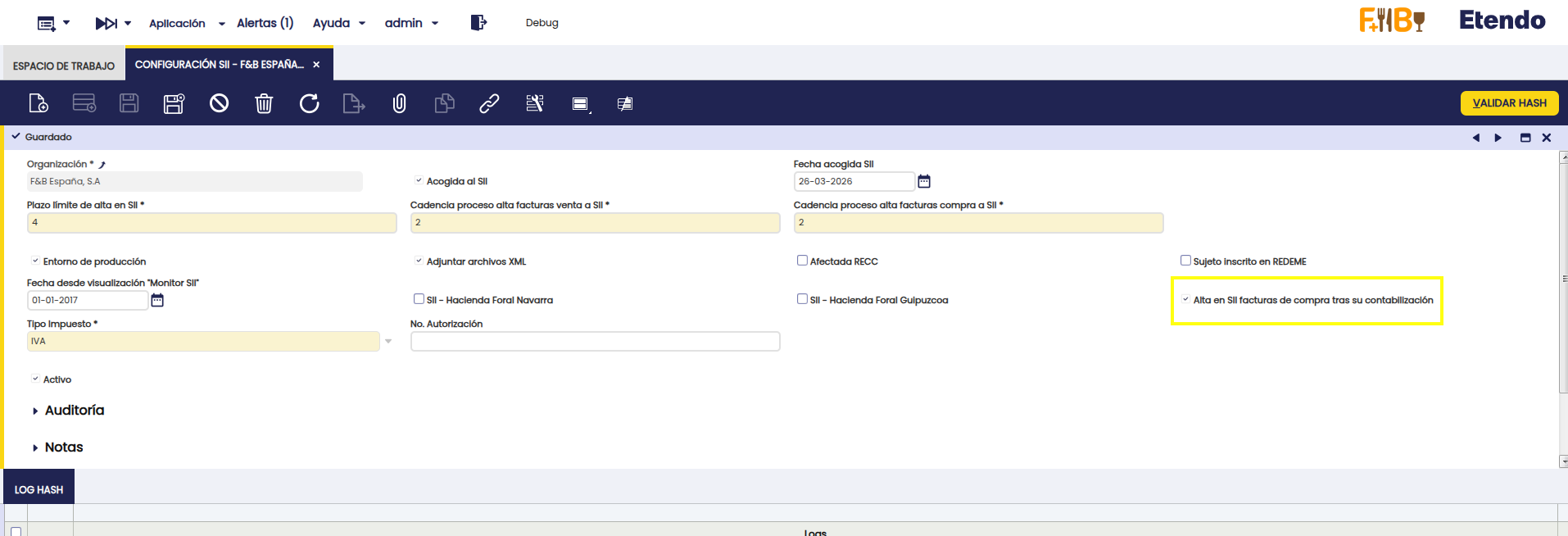This screenshot has width=1568, height=536.
Task: Click the No. Autorización input field
Action: 595,342
